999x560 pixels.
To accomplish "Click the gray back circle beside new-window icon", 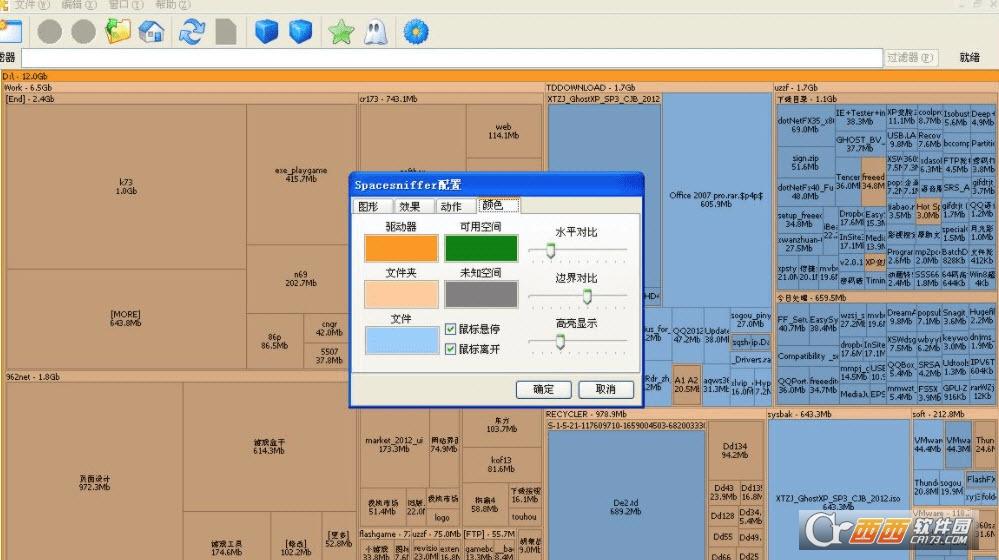I will [x=50, y=31].
